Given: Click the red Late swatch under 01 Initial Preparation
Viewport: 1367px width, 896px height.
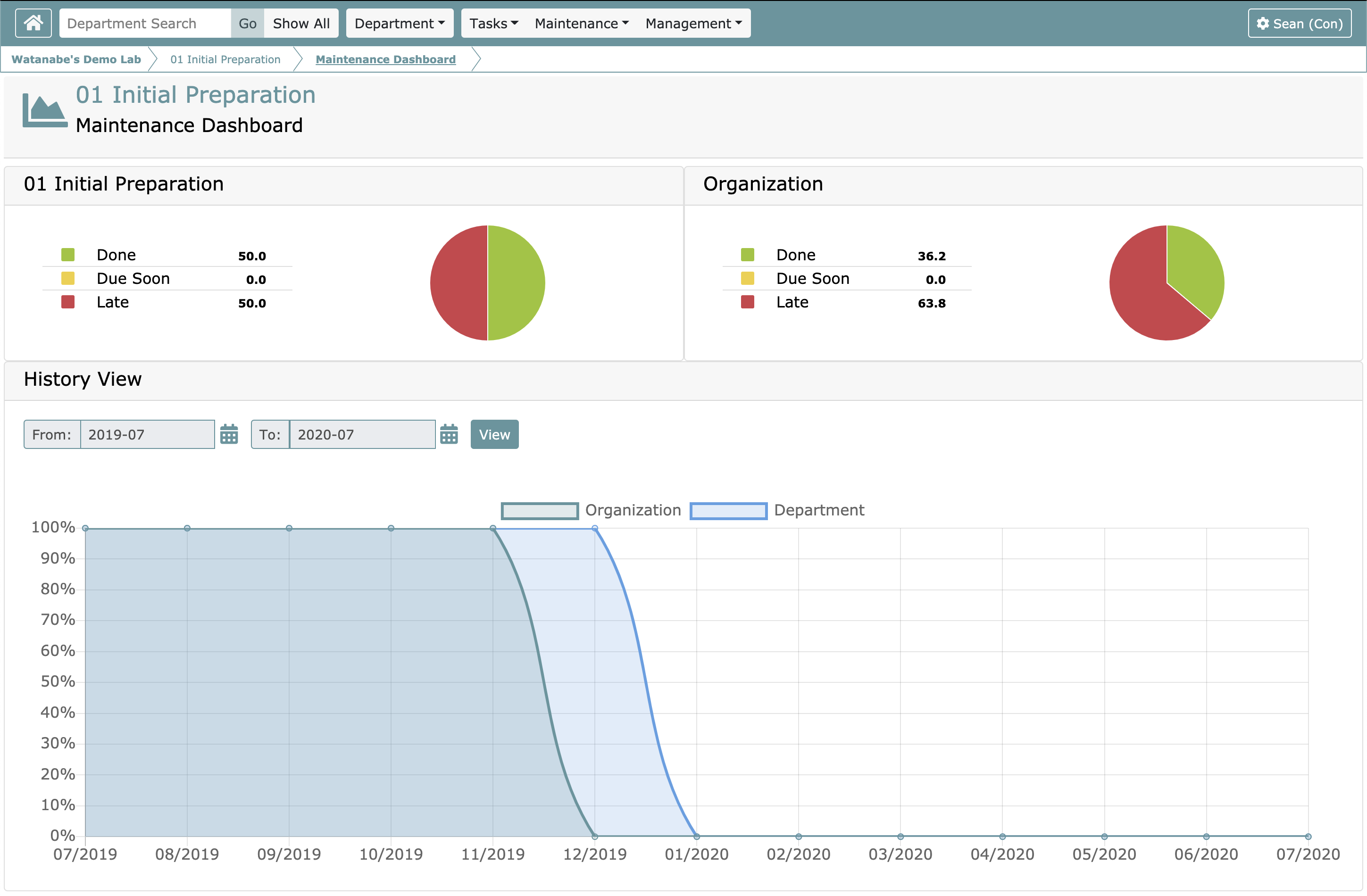Looking at the screenshot, I should pyautogui.click(x=68, y=302).
